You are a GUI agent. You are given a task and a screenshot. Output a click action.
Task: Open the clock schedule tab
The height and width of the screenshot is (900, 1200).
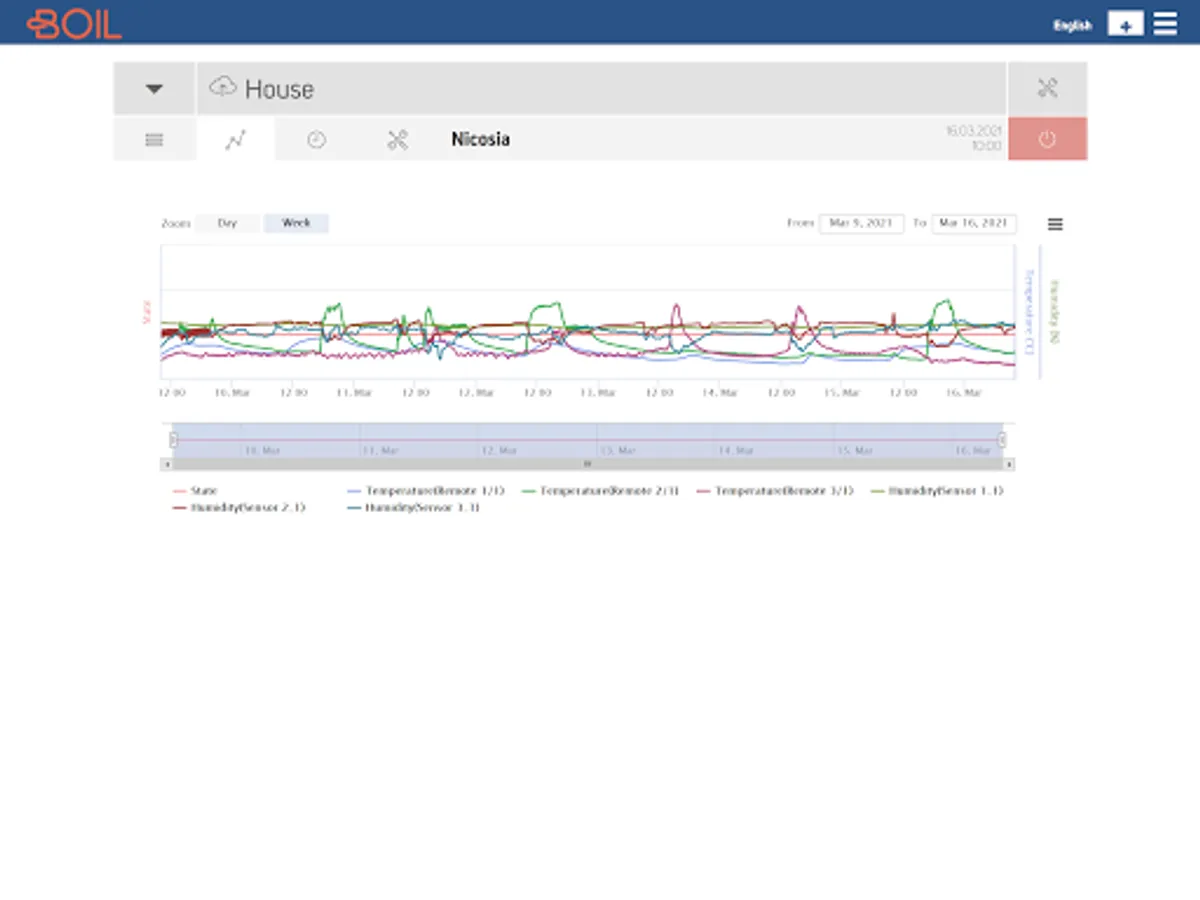click(316, 140)
